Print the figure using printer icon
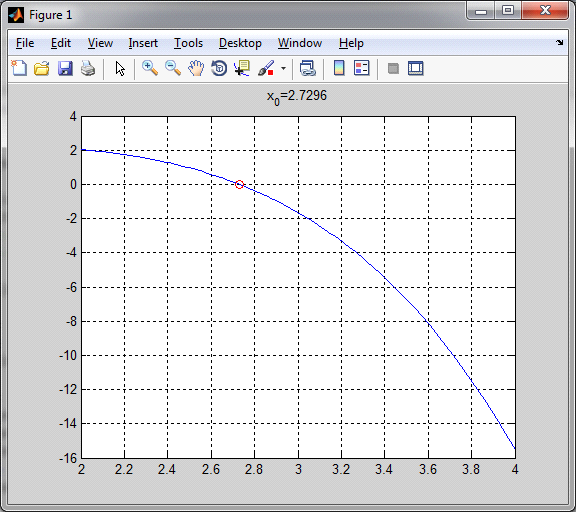 click(88, 68)
